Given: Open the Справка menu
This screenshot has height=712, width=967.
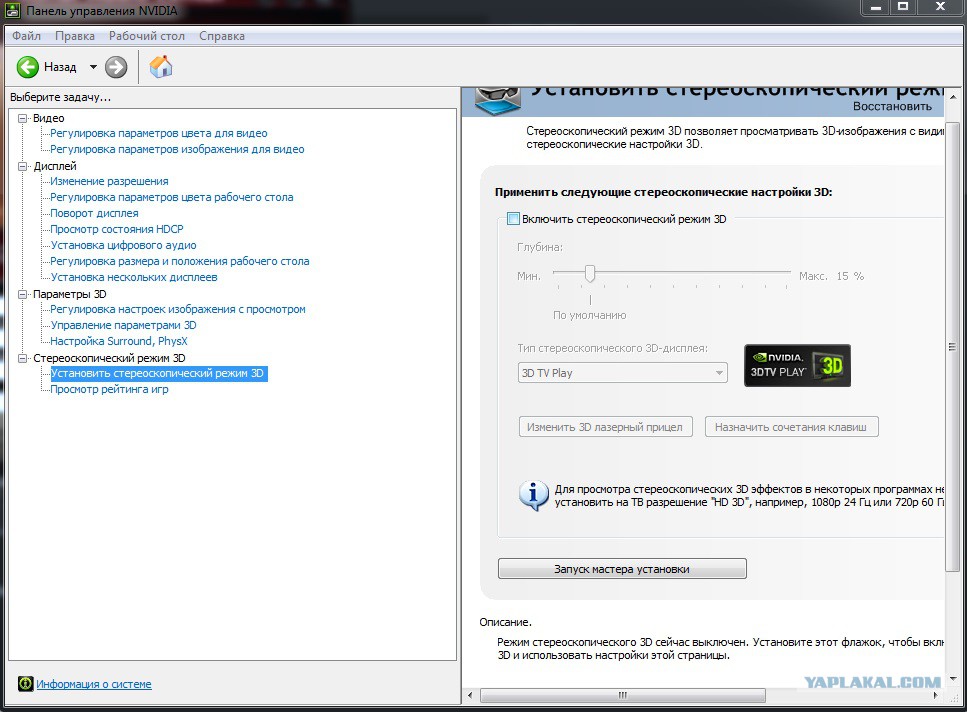Looking at the screenshot, I should [x=221, y=36].
